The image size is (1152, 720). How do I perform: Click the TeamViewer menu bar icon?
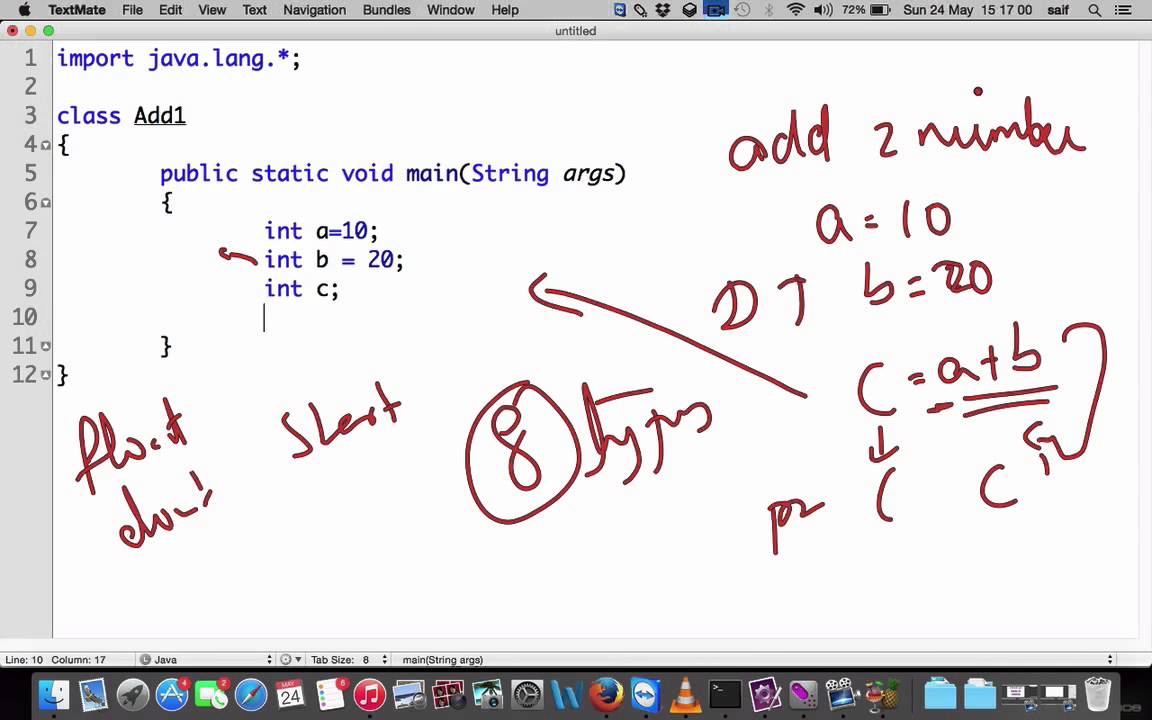[x=619, y=10]
